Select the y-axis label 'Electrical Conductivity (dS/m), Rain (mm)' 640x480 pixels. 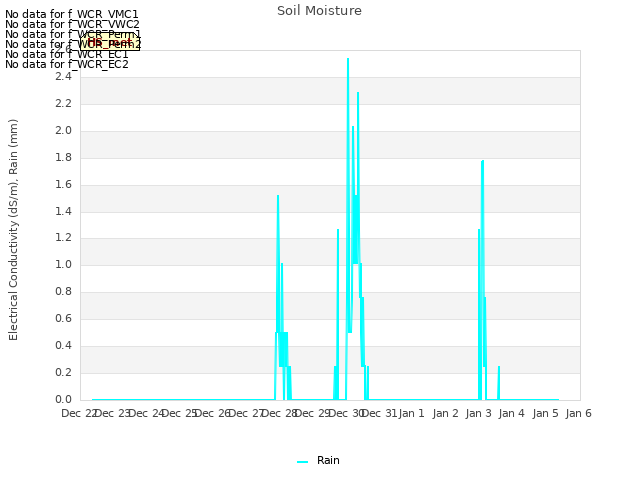(x=13, y=230)
